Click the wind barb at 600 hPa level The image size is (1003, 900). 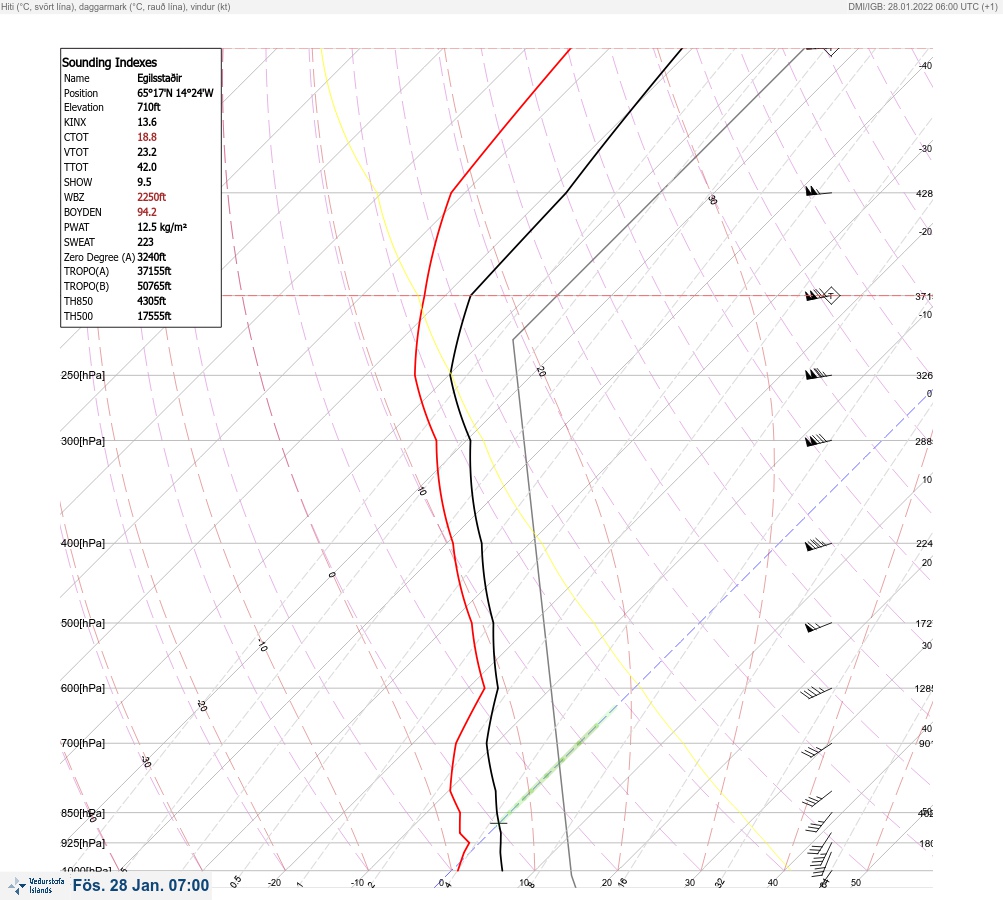tap(816, 692)
